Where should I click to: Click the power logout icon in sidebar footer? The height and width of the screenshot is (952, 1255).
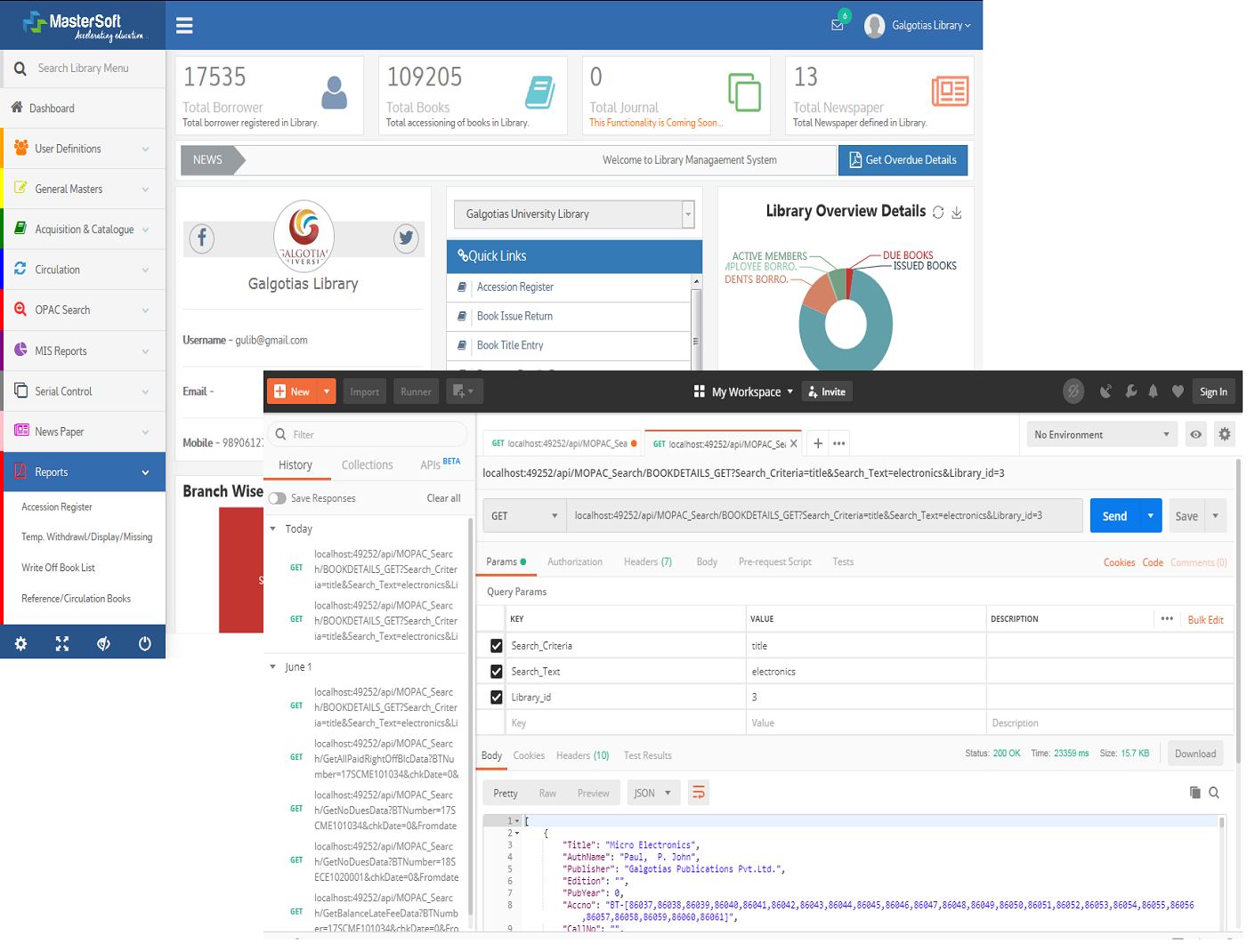pos(145,643)
